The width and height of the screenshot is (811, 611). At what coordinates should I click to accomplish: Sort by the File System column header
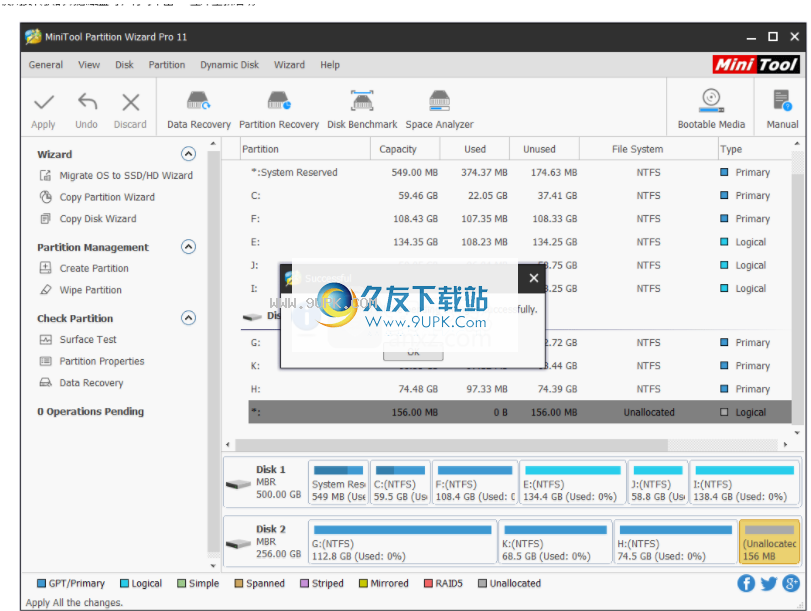(x=649, y=149)
